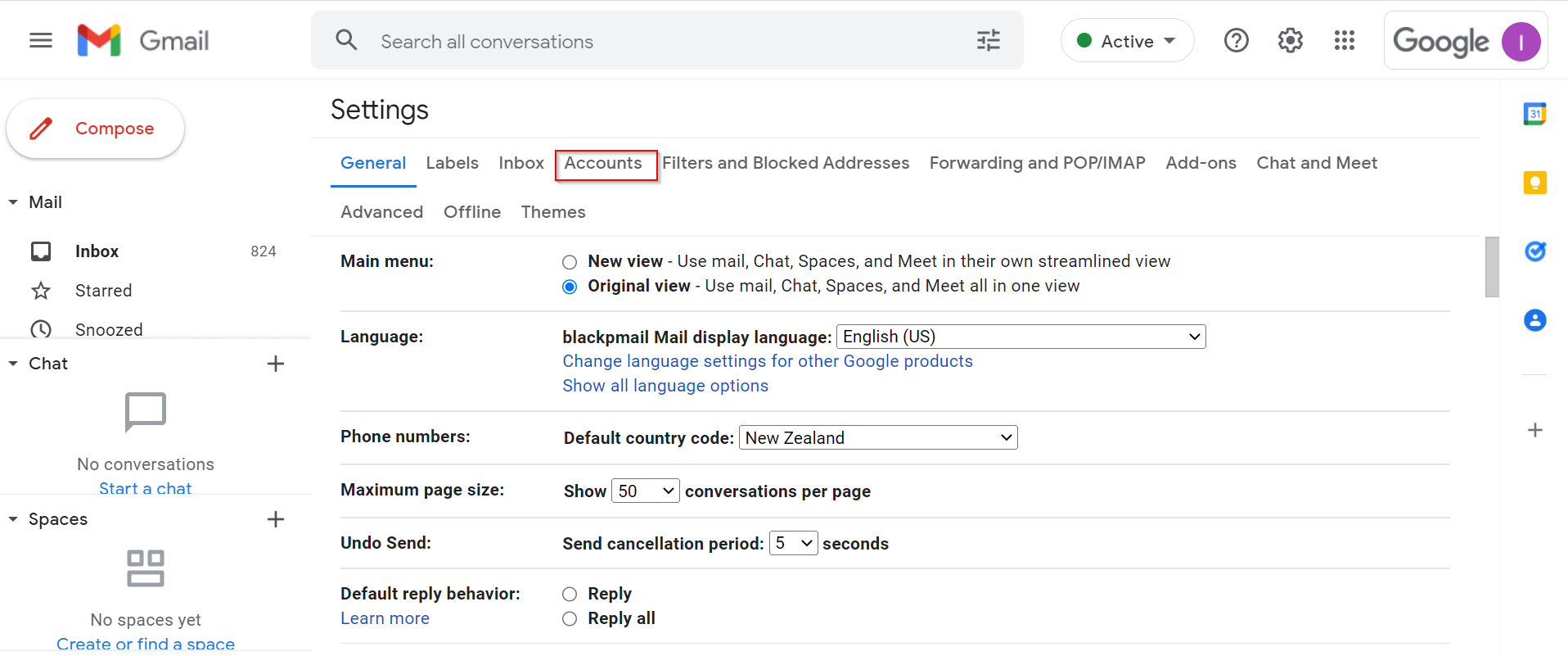Open the Support help icon
The width and height of the screenshot is (1568, 656).
(x=1236, y=40)
